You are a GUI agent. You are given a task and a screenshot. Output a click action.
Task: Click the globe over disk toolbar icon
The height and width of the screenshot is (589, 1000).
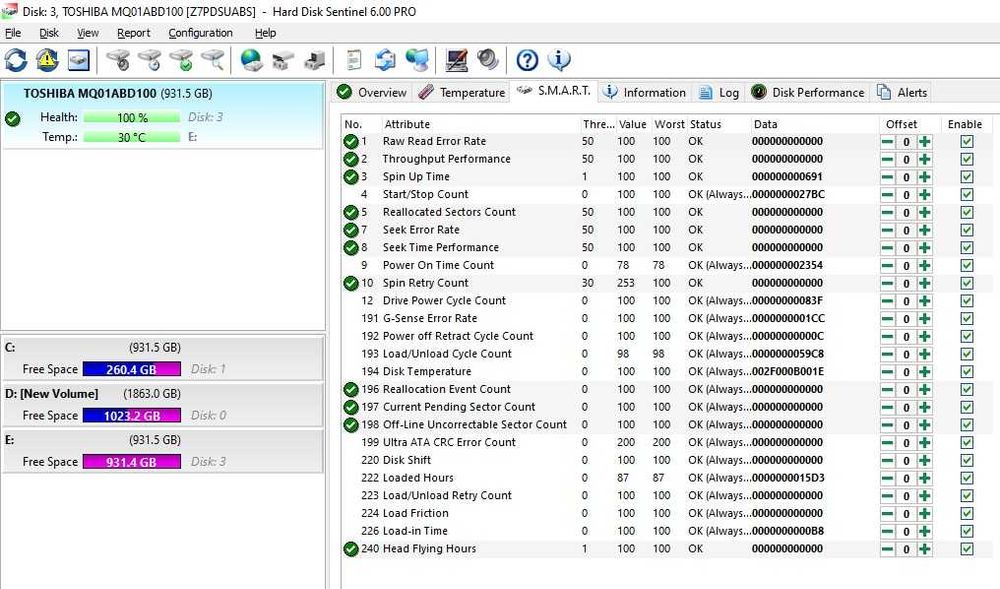pyautogui.click(x=251, y=61)
